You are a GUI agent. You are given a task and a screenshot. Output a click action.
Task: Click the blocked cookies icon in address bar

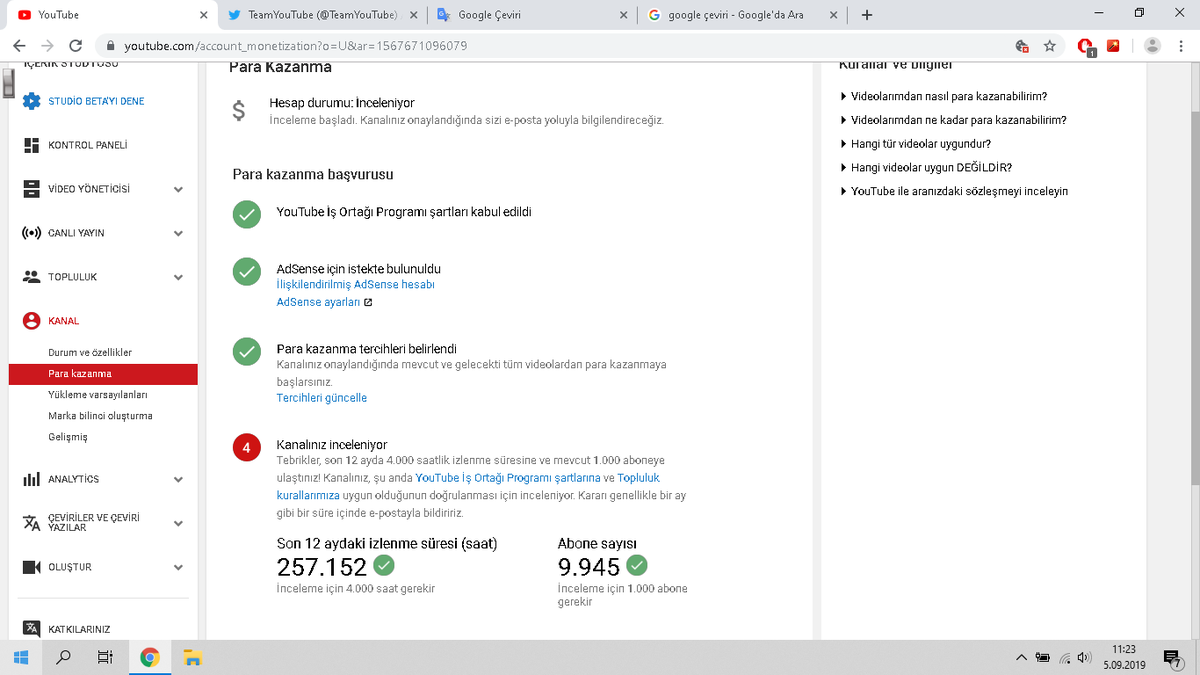point(1021,46)
